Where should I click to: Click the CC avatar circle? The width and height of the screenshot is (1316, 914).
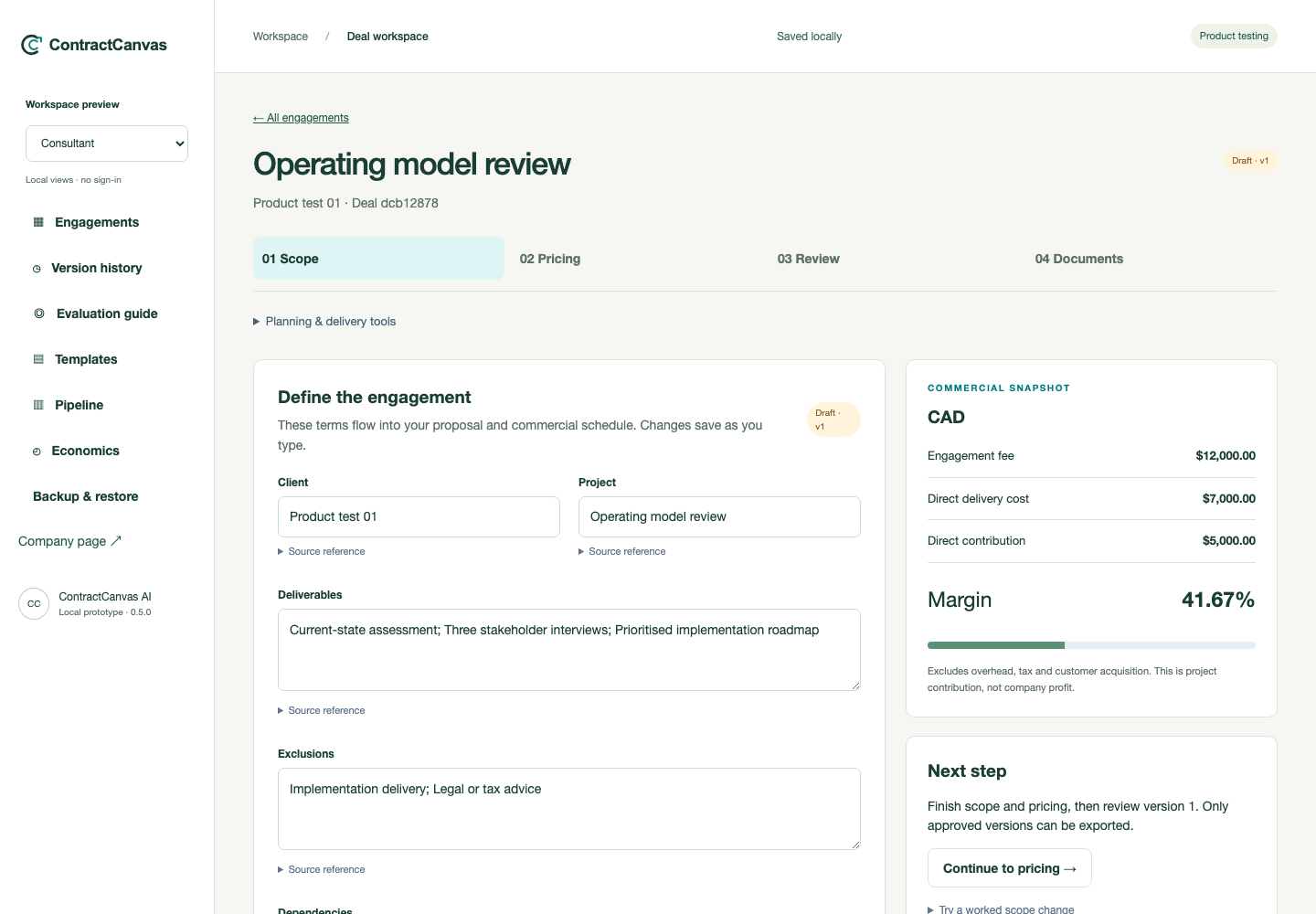coord(34,604)
